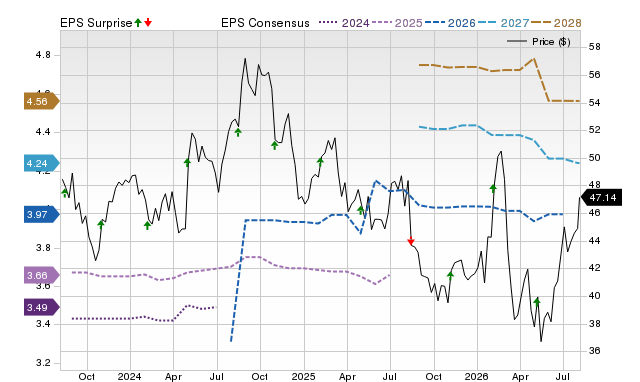Toggle the 2025 consensus series in legend
Image resolution: width=640 pixels, height=382 pixels.
[397, 23]
